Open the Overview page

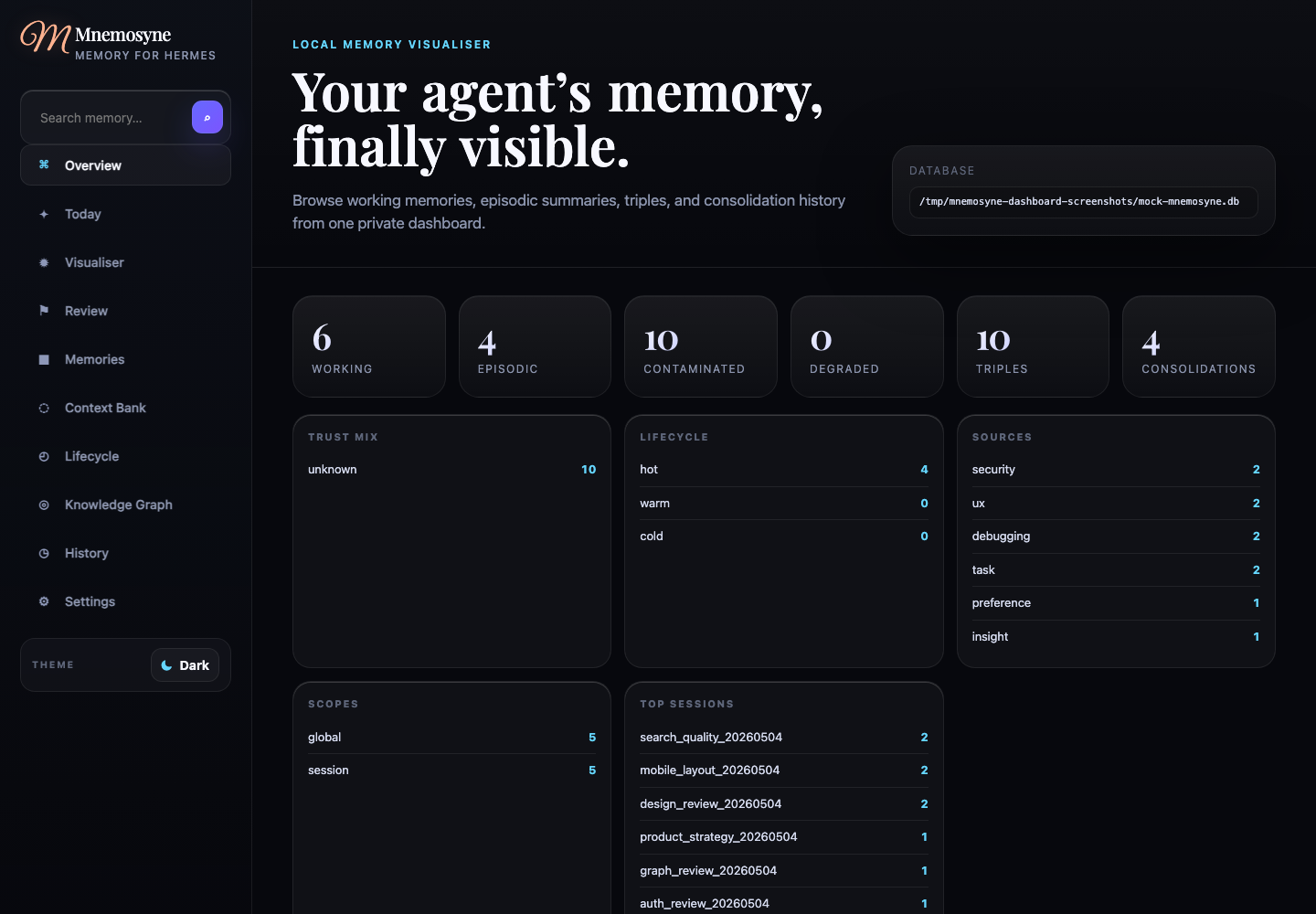[125, 165]
